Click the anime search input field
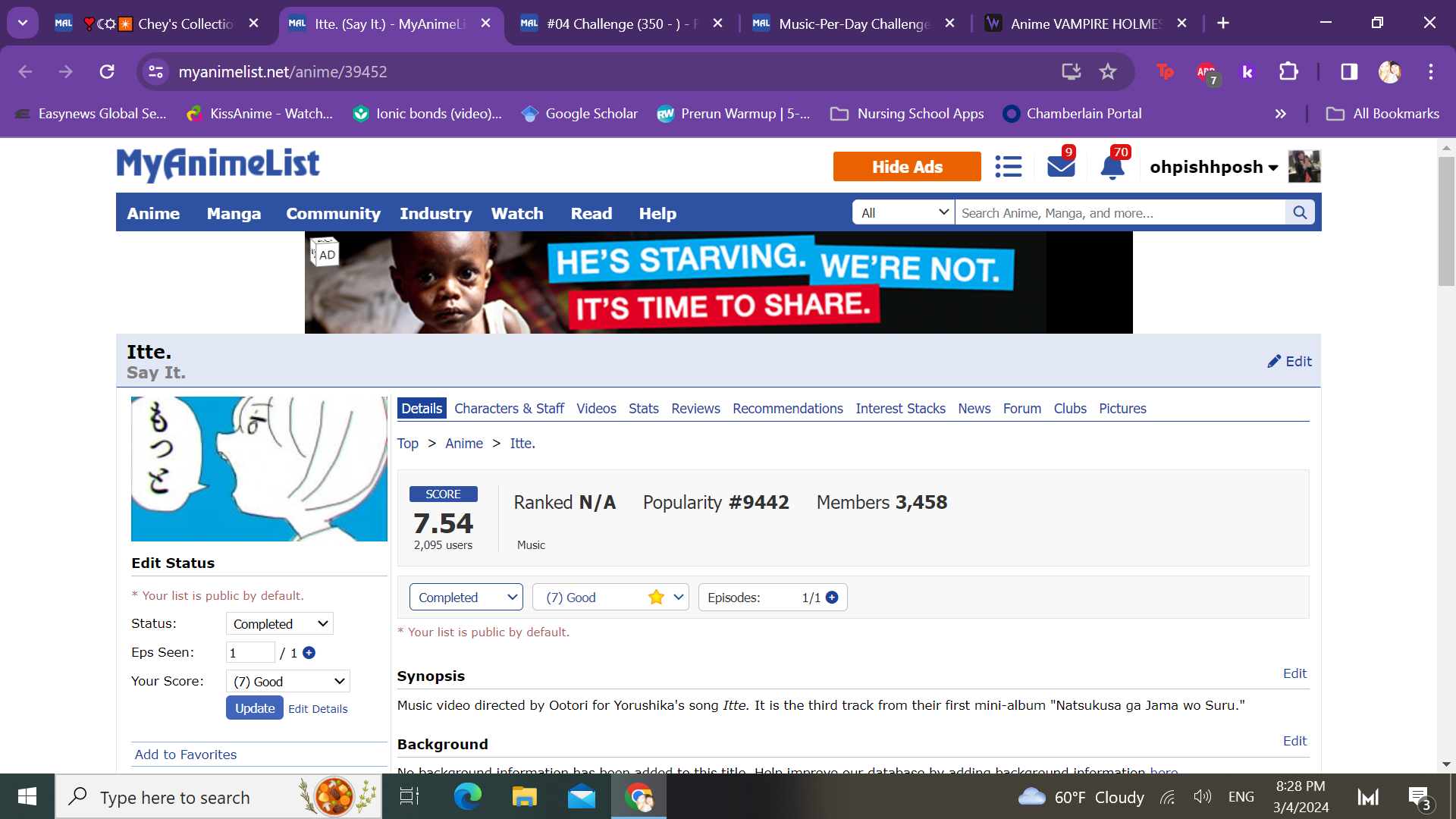The width and height of the screenshot is (1456, 819). click(x=1119, y=213)
